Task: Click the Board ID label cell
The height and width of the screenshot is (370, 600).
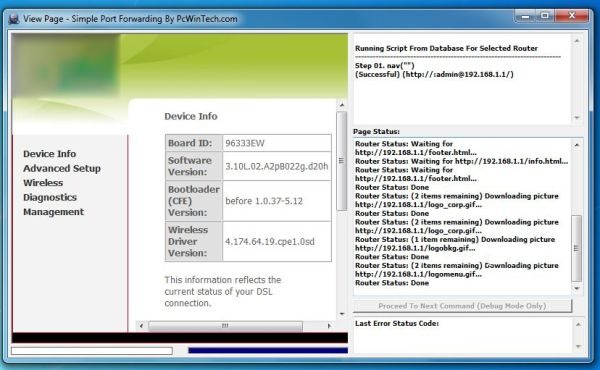Action: [x=194, y=143]
